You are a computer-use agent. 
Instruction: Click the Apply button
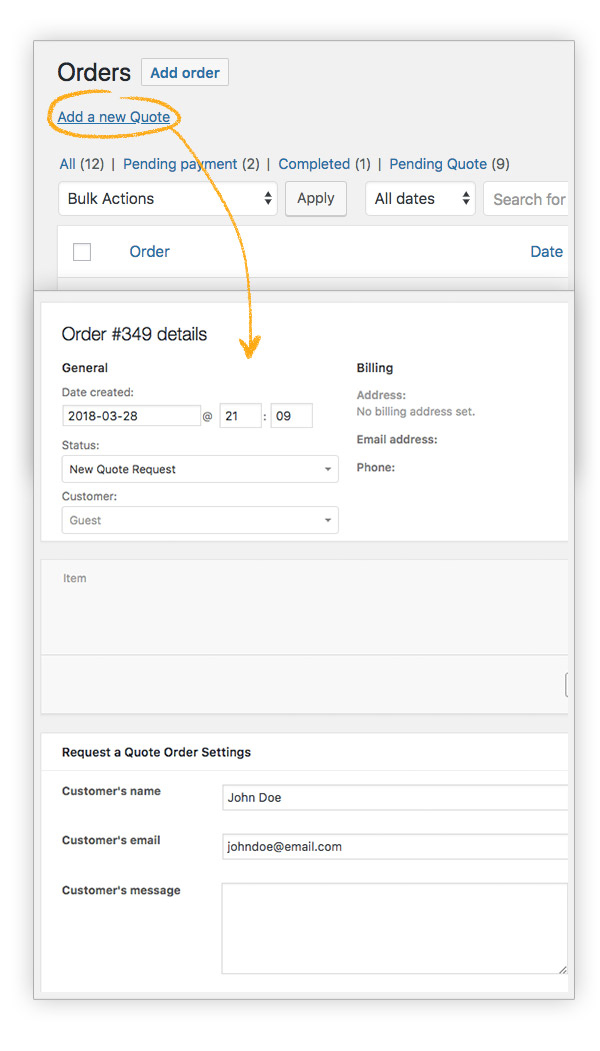click(316, 198)
